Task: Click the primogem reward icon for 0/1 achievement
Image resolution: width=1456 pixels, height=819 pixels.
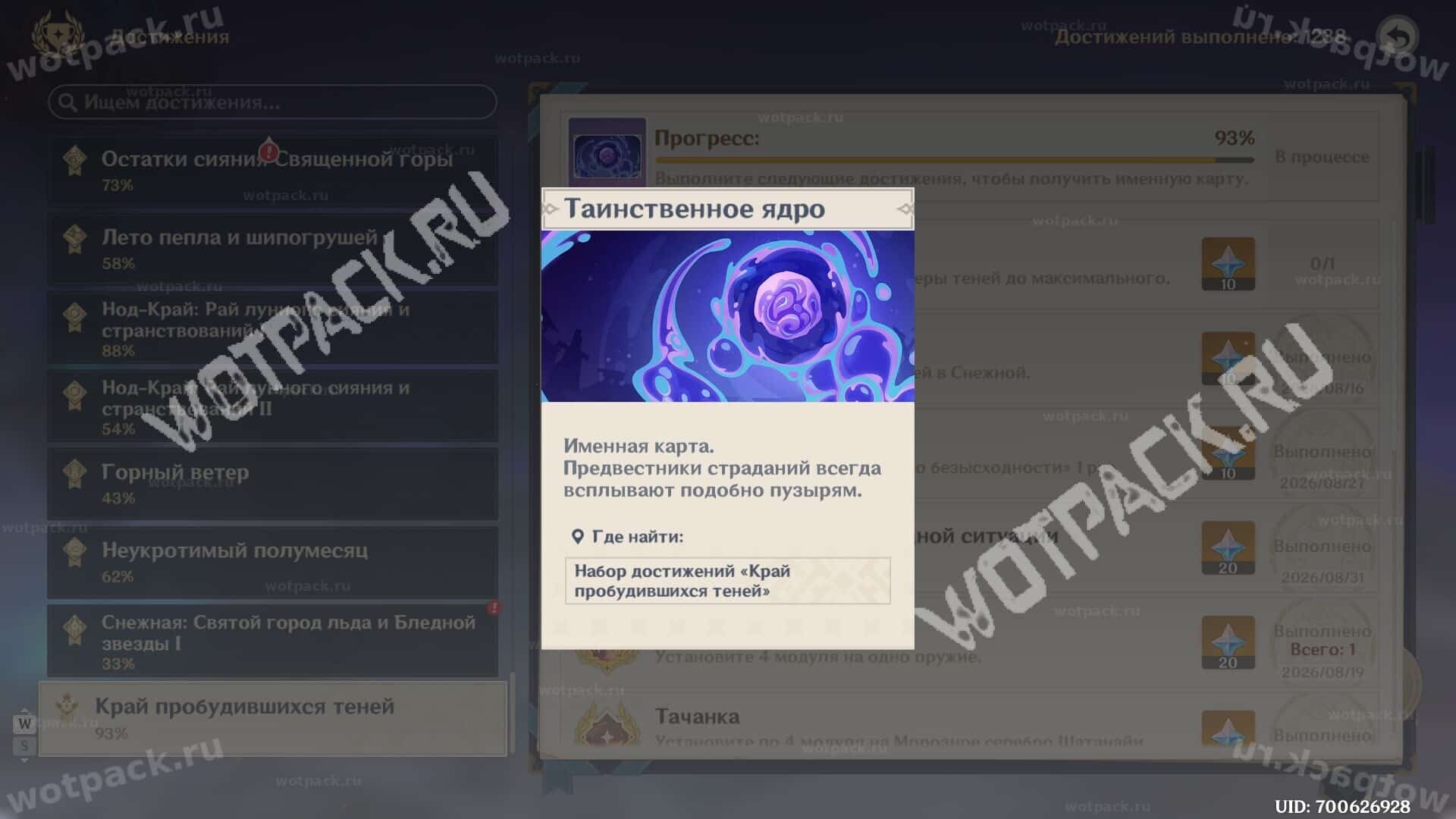Action: coord(1228,264)
